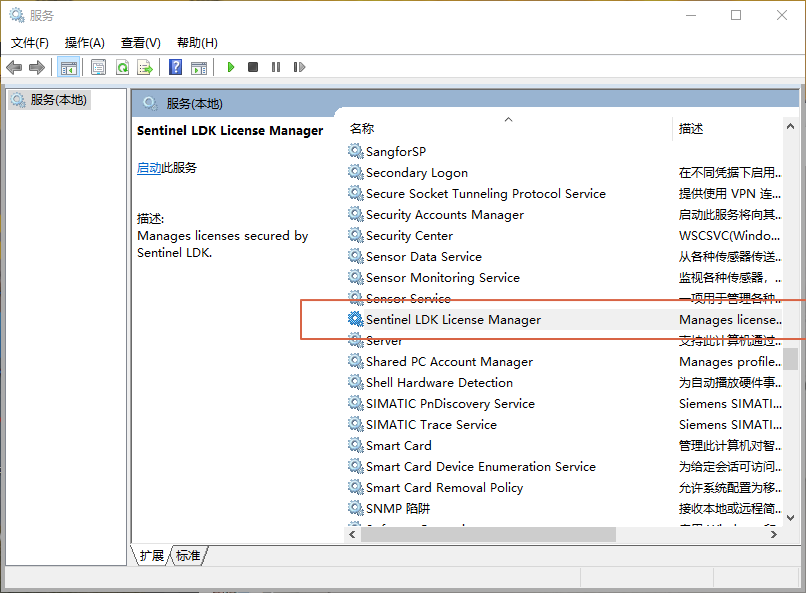Click the Restart service toolbar button
806x593 pixels.
coord(299,67)
